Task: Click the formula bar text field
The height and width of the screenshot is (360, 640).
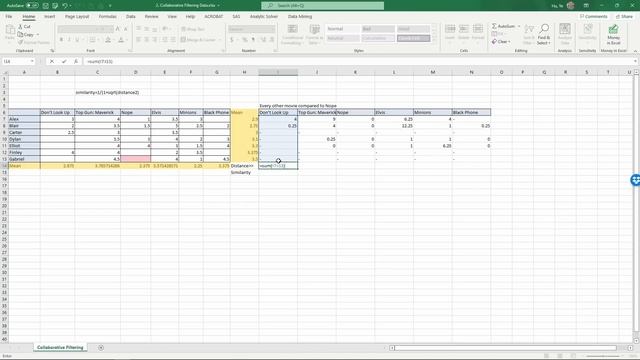Action: pos(358,61)
